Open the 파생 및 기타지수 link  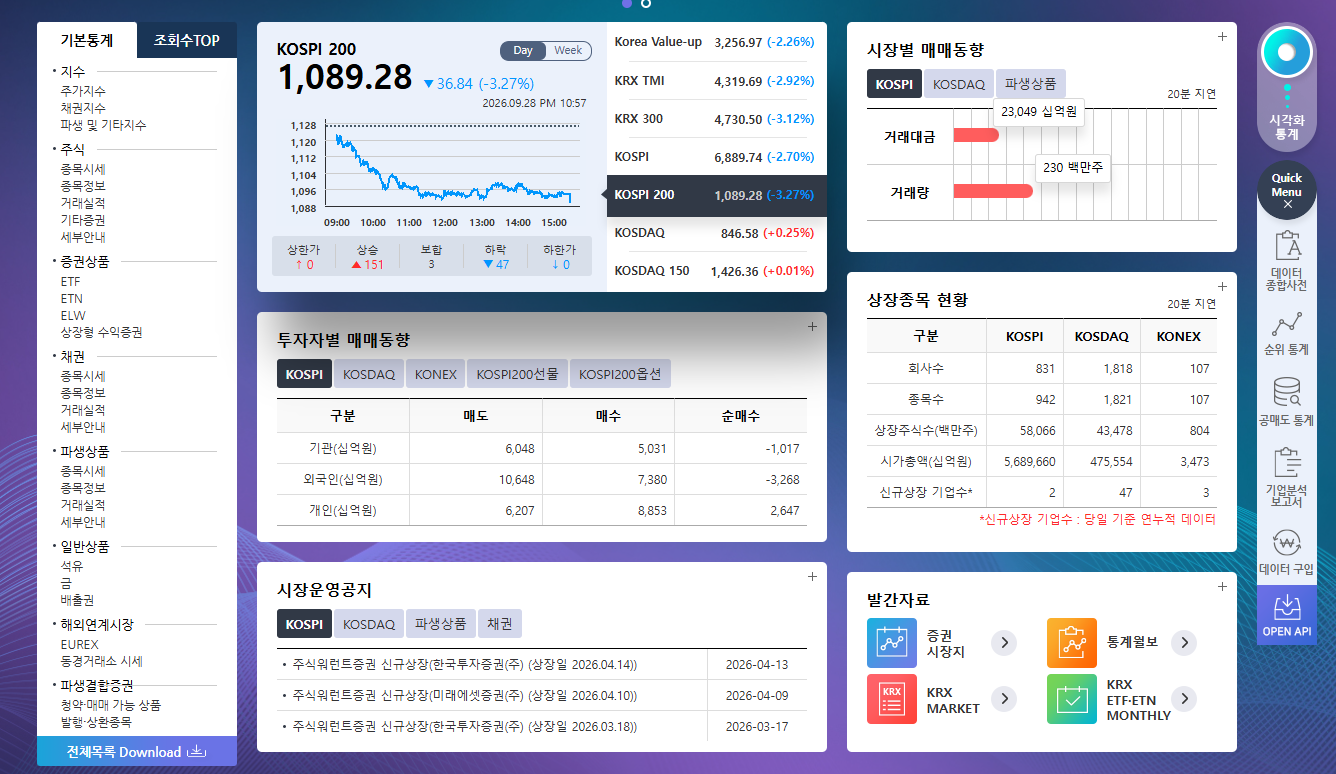103,125
